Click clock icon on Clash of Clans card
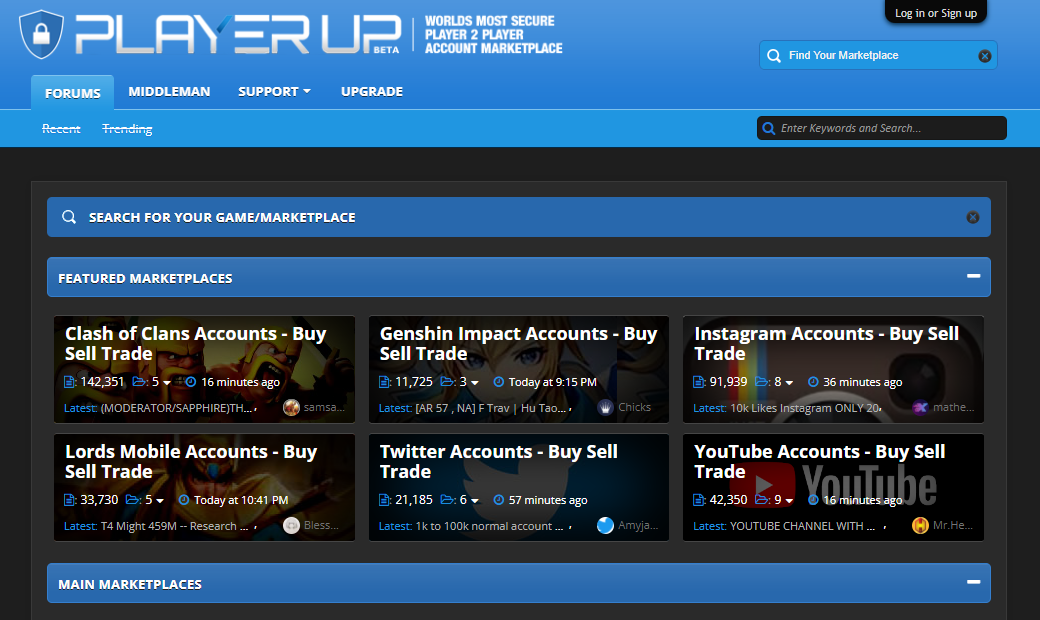 (x=191, y=382)
